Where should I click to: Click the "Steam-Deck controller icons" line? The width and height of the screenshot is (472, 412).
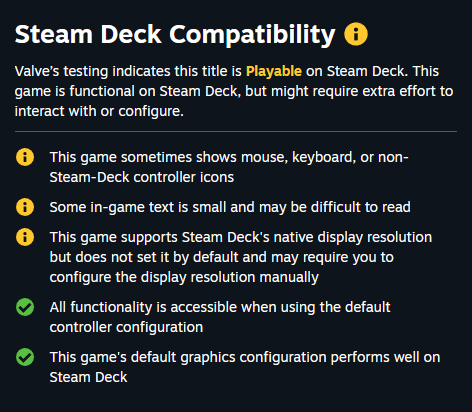pos(142,177)
